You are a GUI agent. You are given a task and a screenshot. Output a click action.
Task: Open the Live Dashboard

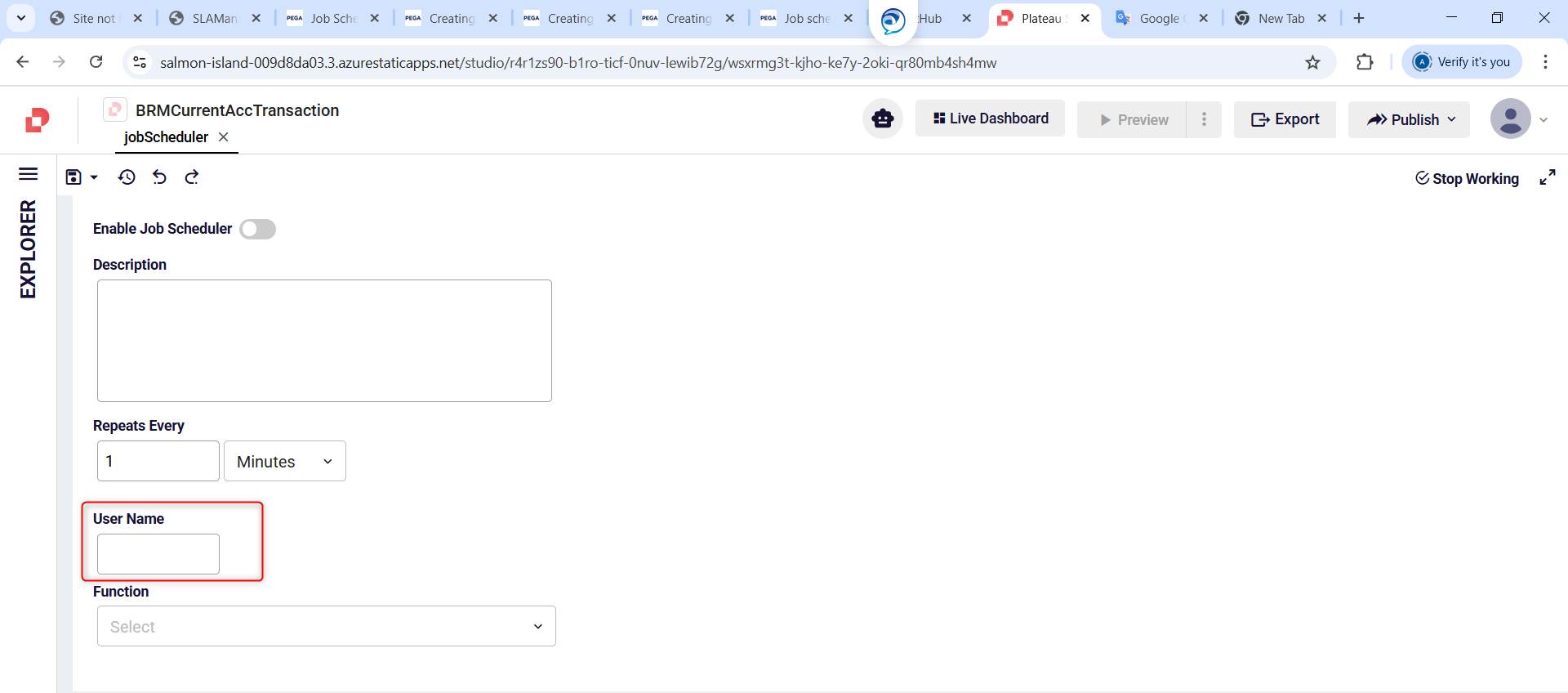[990, 119]
